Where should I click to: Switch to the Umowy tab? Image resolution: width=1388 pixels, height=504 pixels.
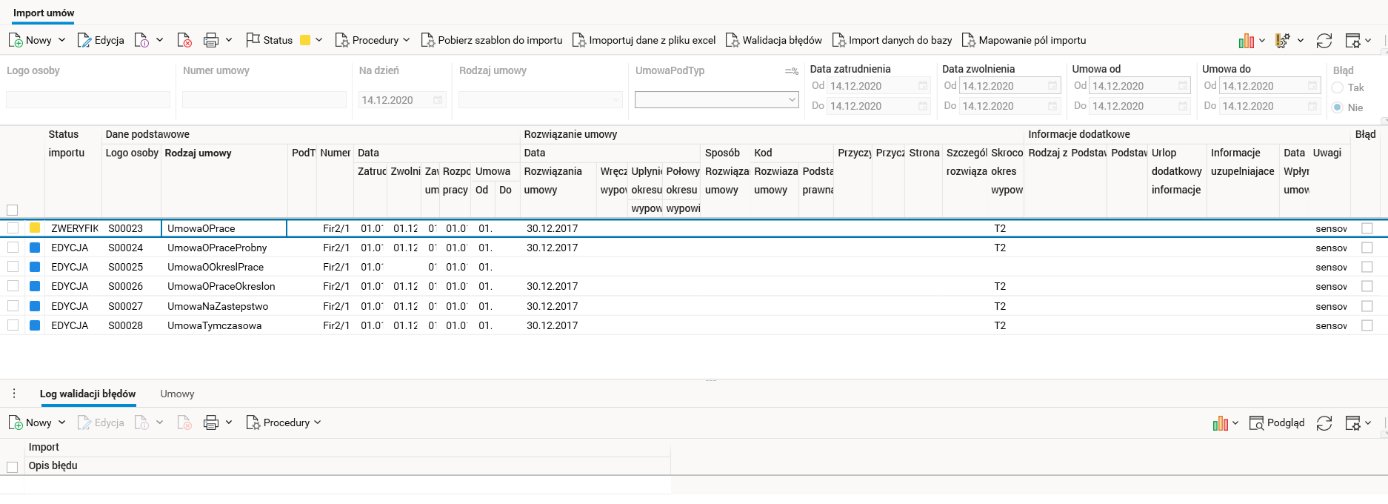click(177, 394)
